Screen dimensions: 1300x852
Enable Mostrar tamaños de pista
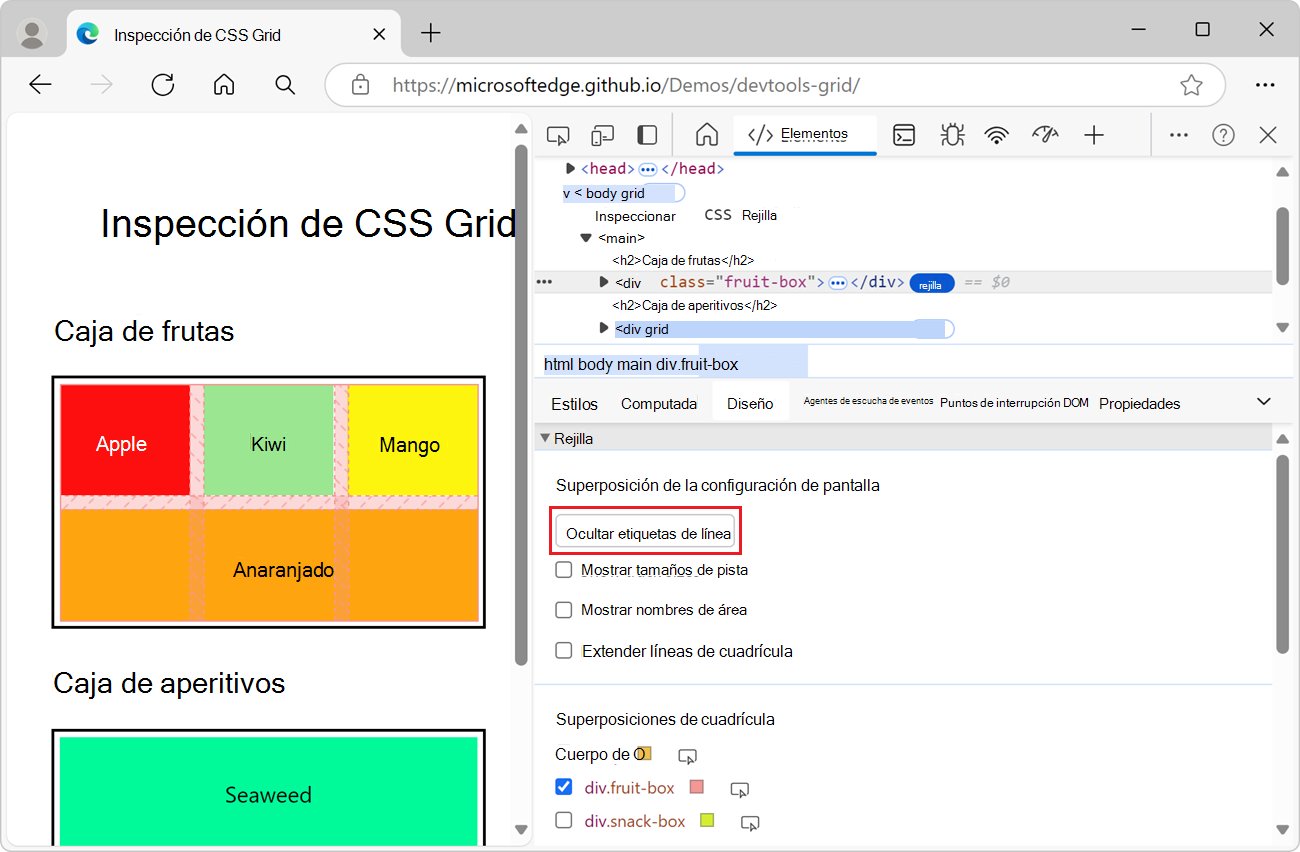564,569
